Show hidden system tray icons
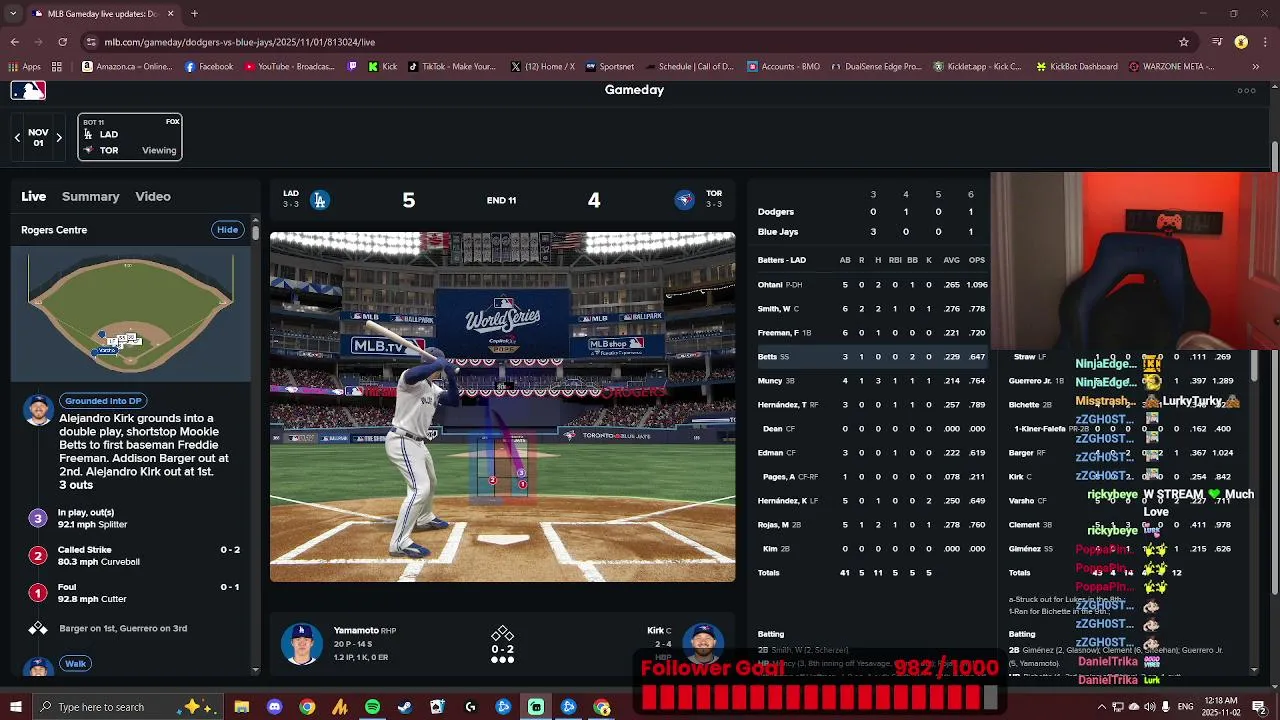 1101,707
